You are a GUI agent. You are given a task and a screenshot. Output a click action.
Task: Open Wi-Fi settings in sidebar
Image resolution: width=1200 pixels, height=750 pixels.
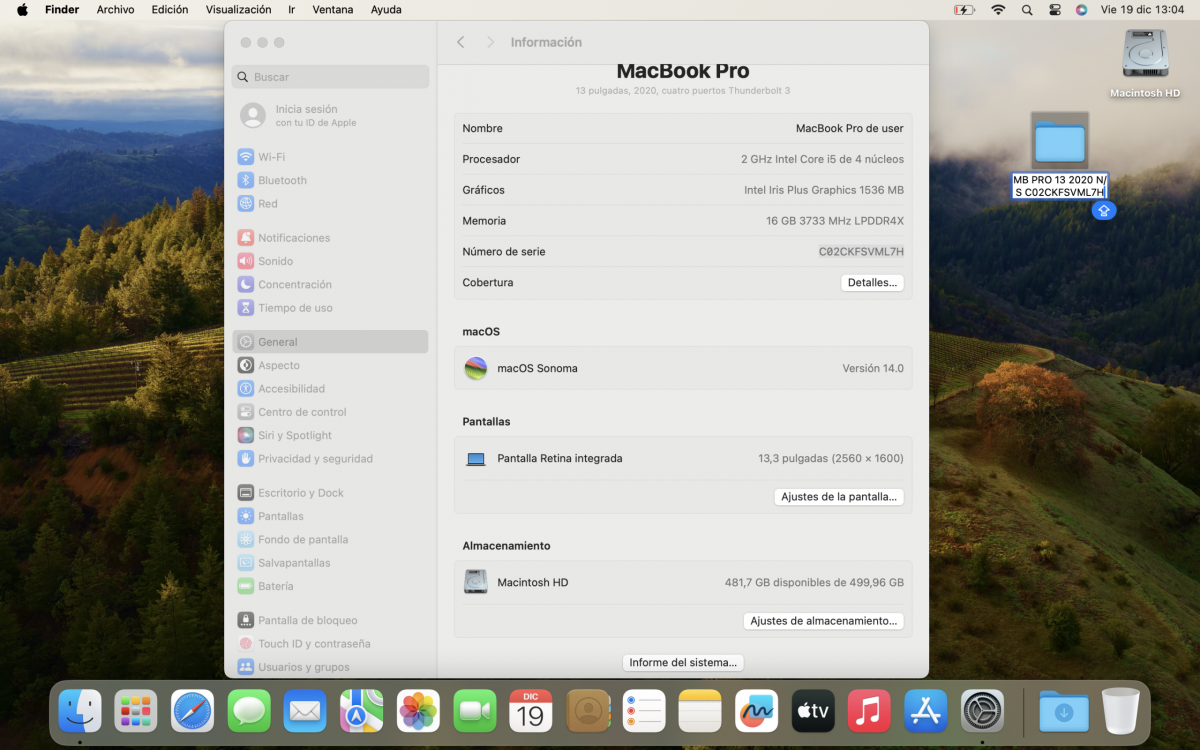(270, 157)
